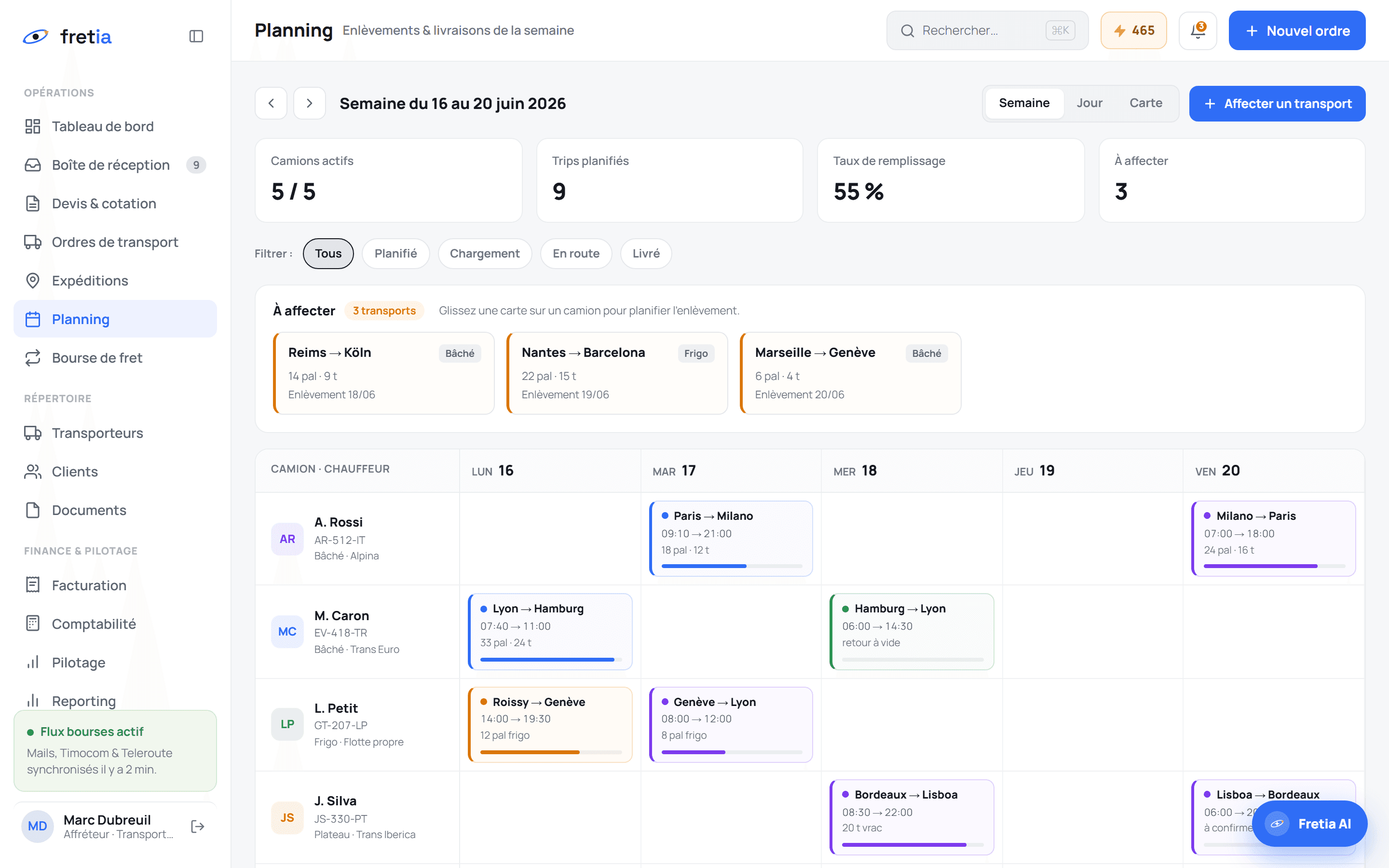The width and height of the screenshot is (1389, 868).
Task: Click the MER 18 column header
Action: (x=912, y=471)
